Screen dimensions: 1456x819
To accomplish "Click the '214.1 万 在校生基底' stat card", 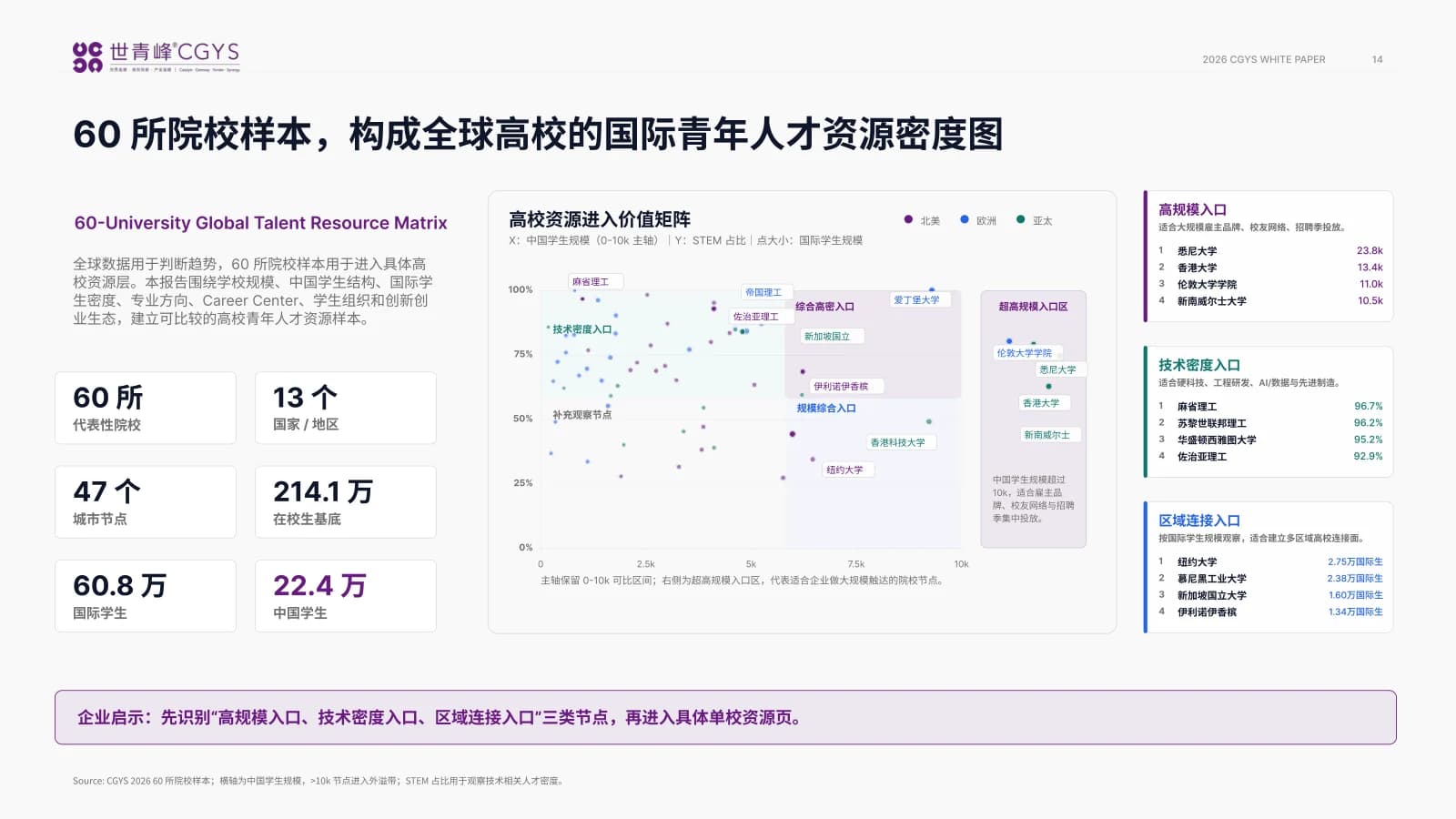I will [346, 502].
